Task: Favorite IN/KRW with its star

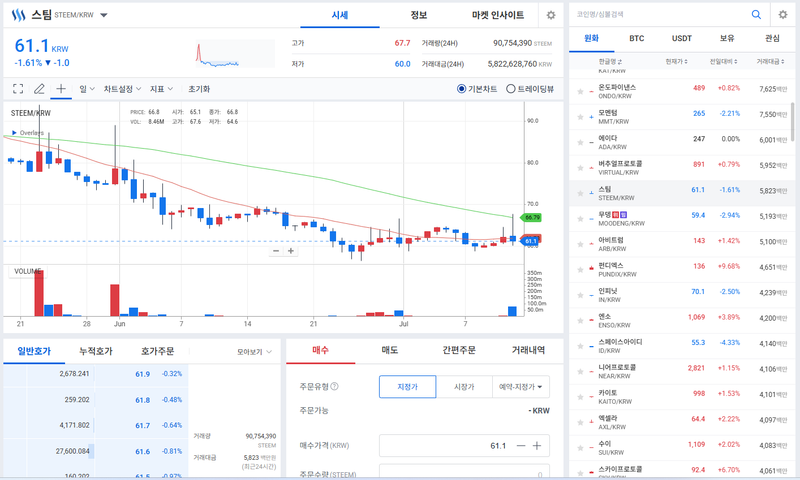Action: [580, 295]
